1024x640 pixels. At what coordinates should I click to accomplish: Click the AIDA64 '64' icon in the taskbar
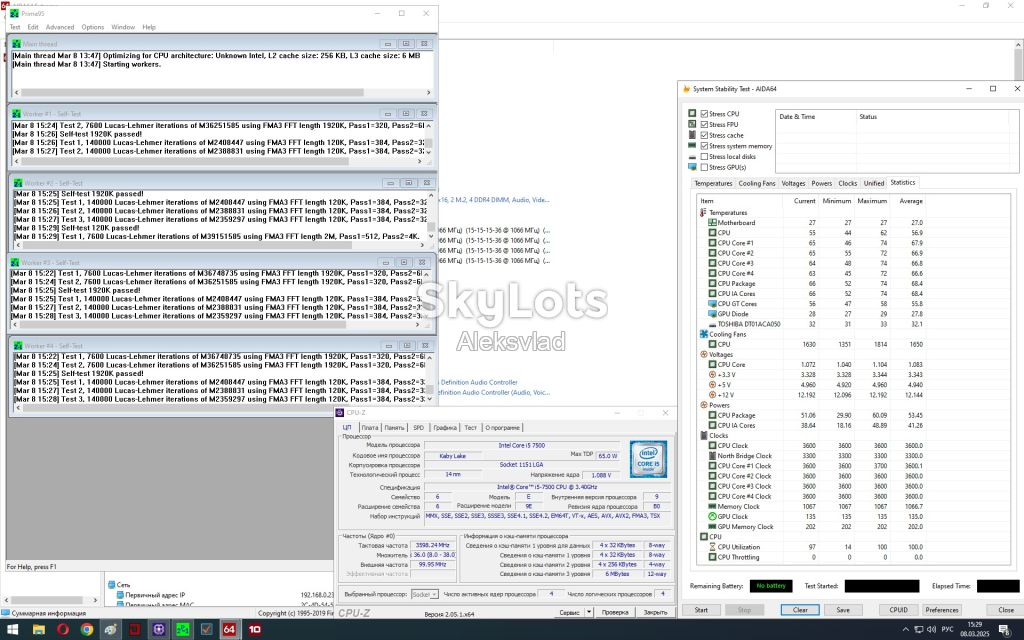[229, 630]
